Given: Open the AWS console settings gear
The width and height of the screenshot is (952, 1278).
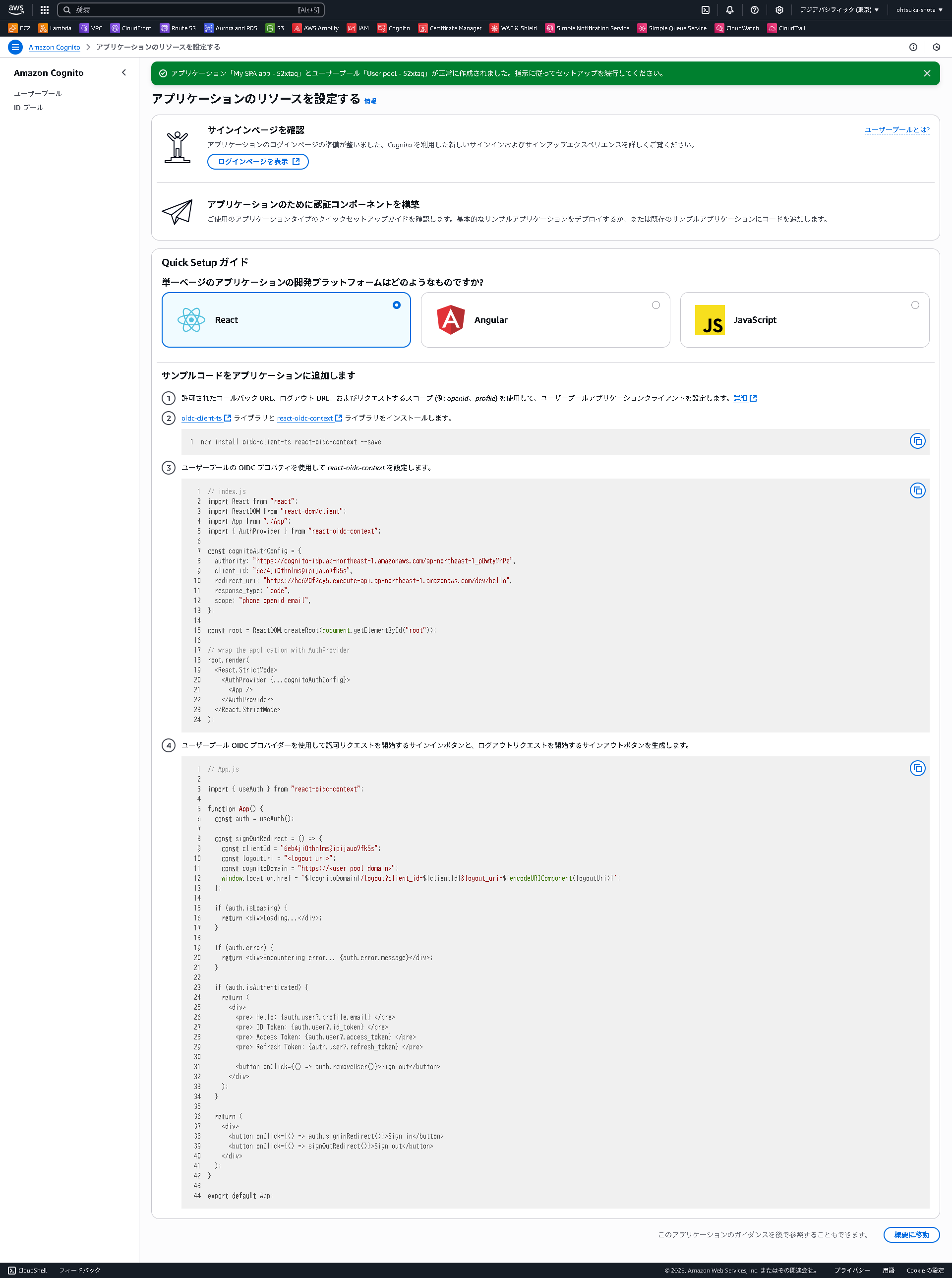Looking at the screenshot, I should [778, 10].
